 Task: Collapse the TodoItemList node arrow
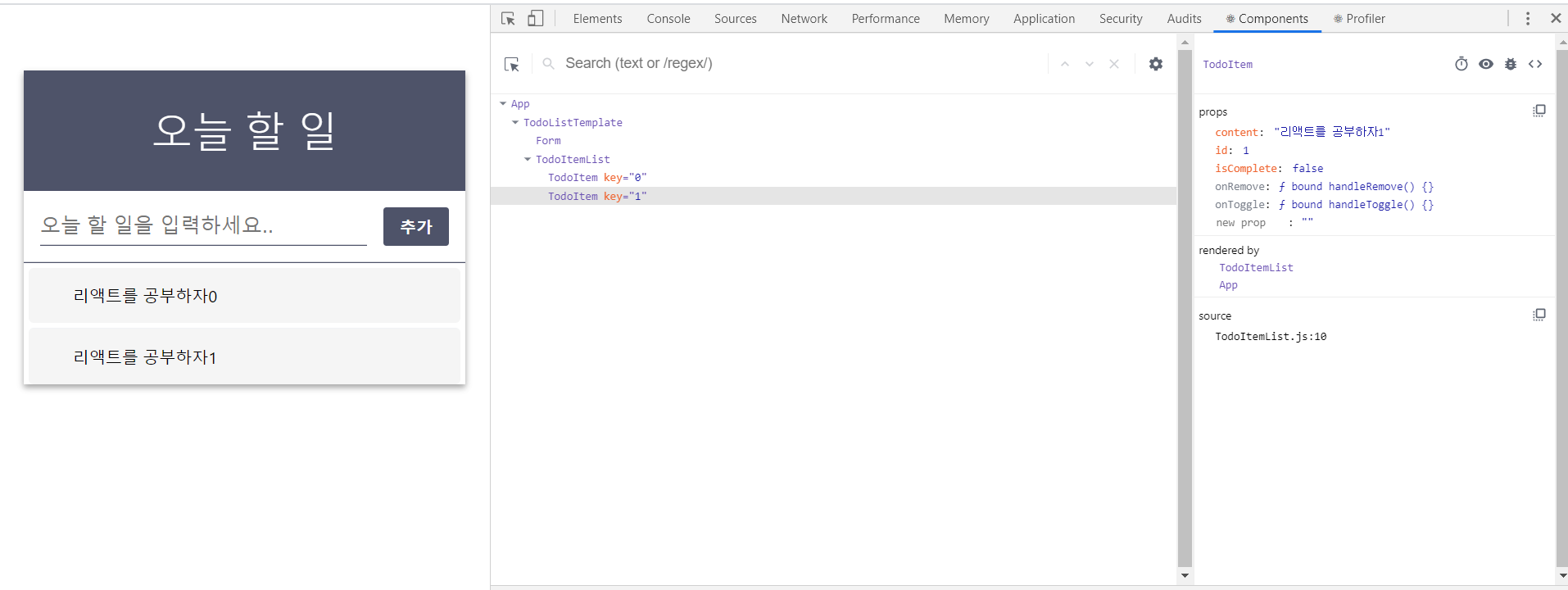pyautogui.click(x=528, y=159)
